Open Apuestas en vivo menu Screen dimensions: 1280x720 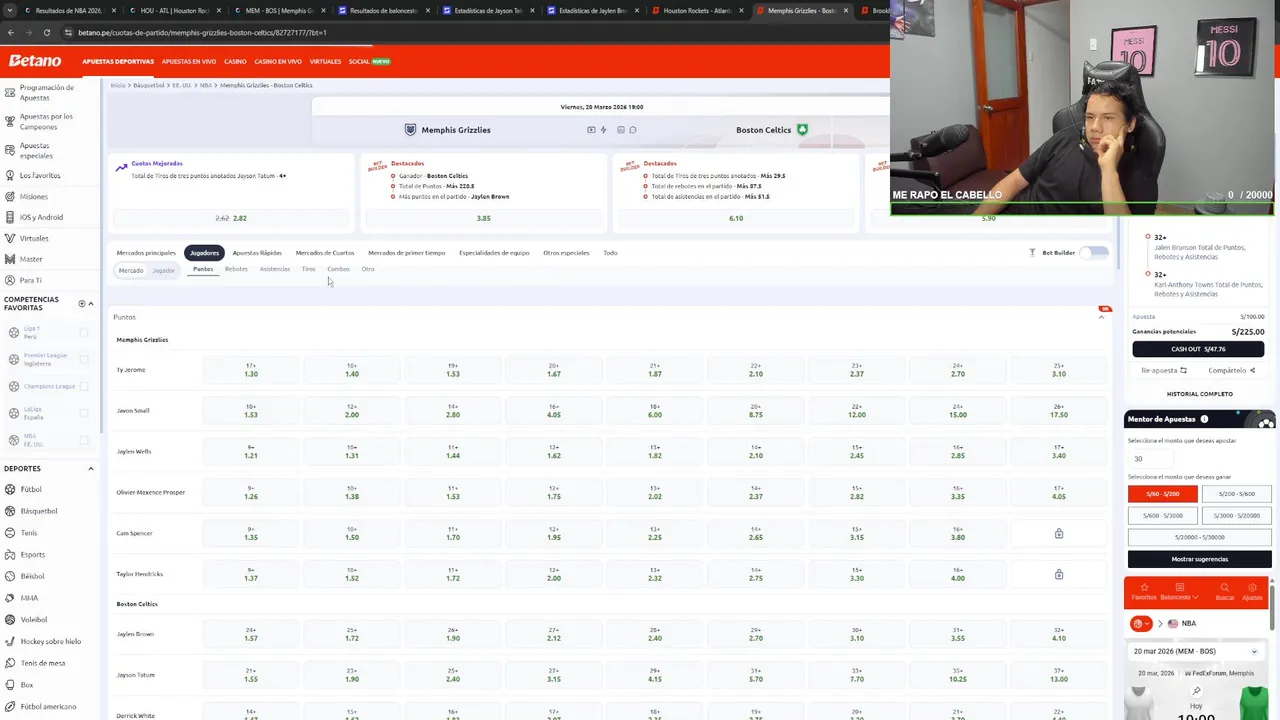pos(189,61)
